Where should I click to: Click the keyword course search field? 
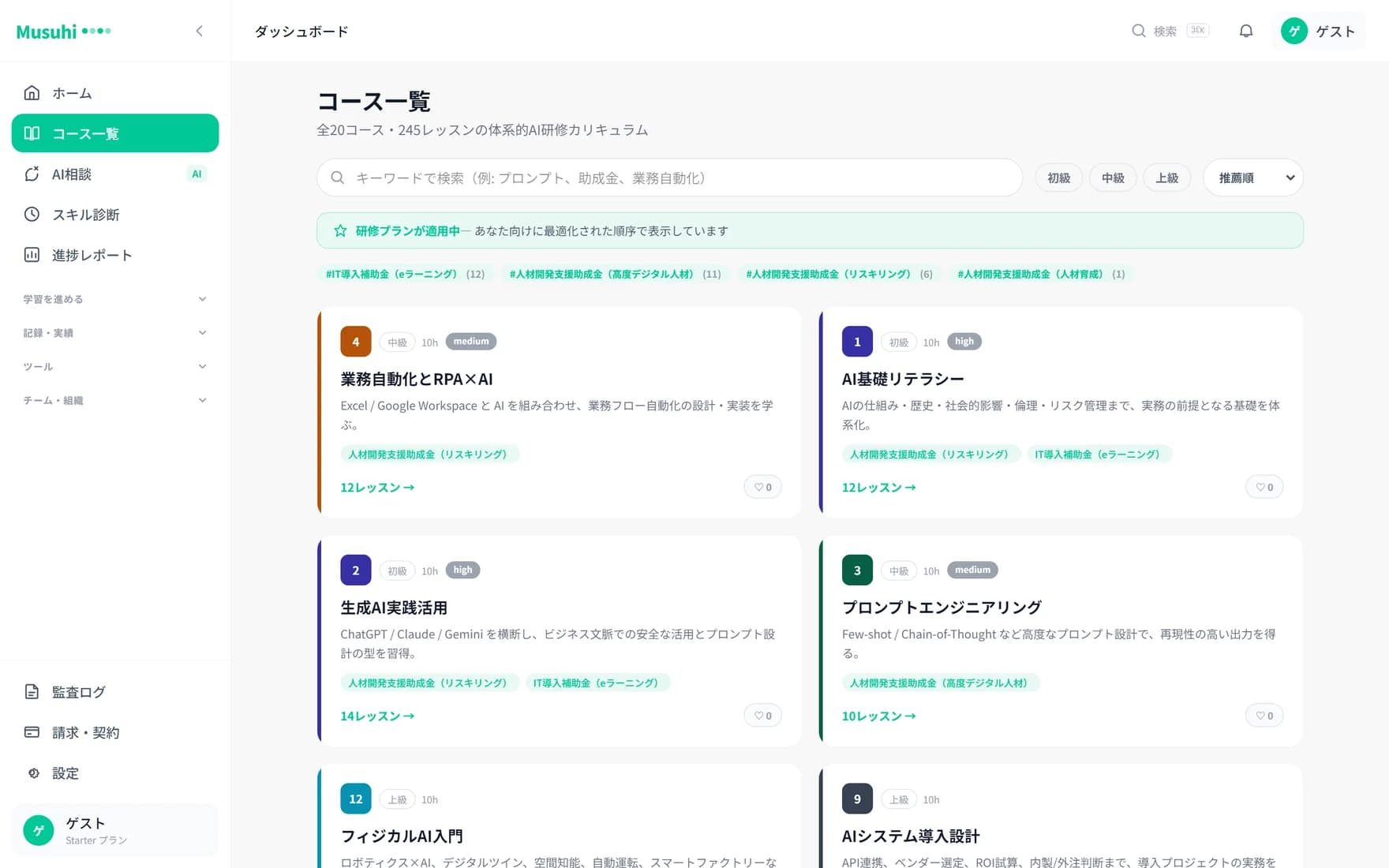pos(670,178)
